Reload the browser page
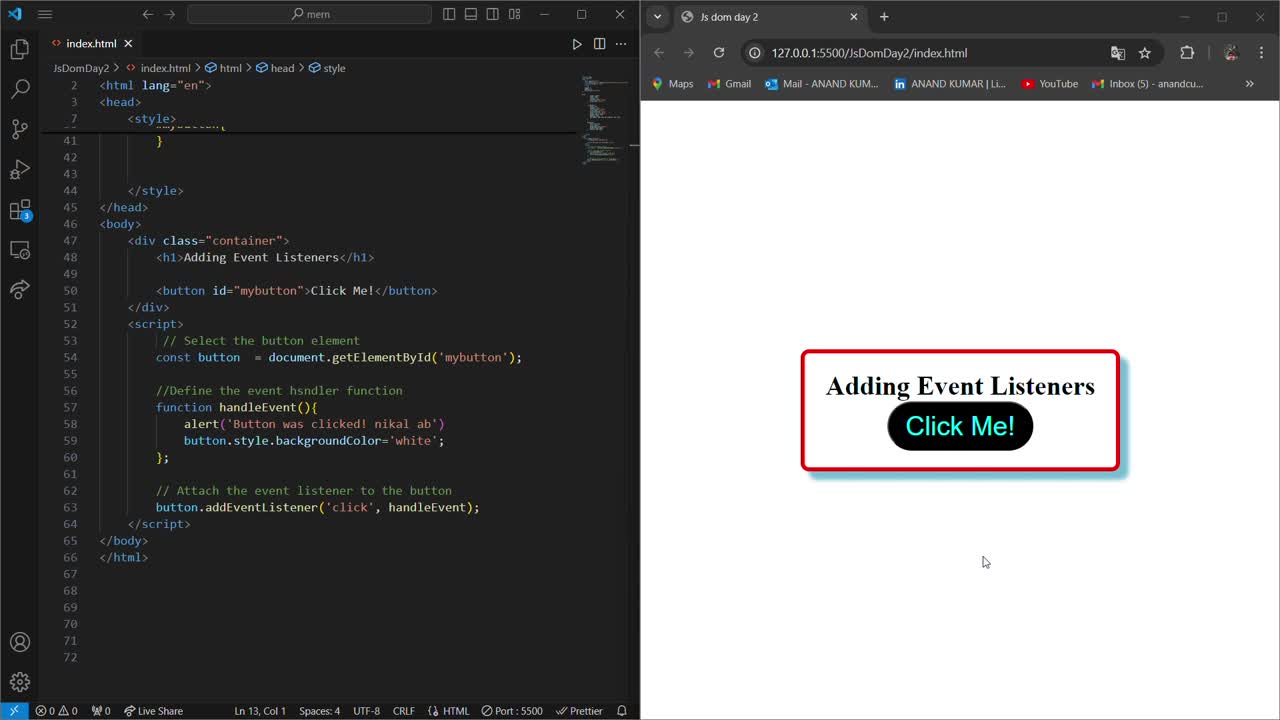 pyautogui.click(x=718, y=53)
